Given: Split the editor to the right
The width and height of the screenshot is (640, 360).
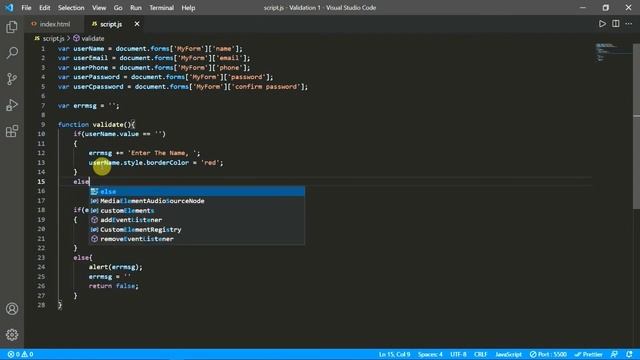Looking at the screenshot, I should [616, 24].
